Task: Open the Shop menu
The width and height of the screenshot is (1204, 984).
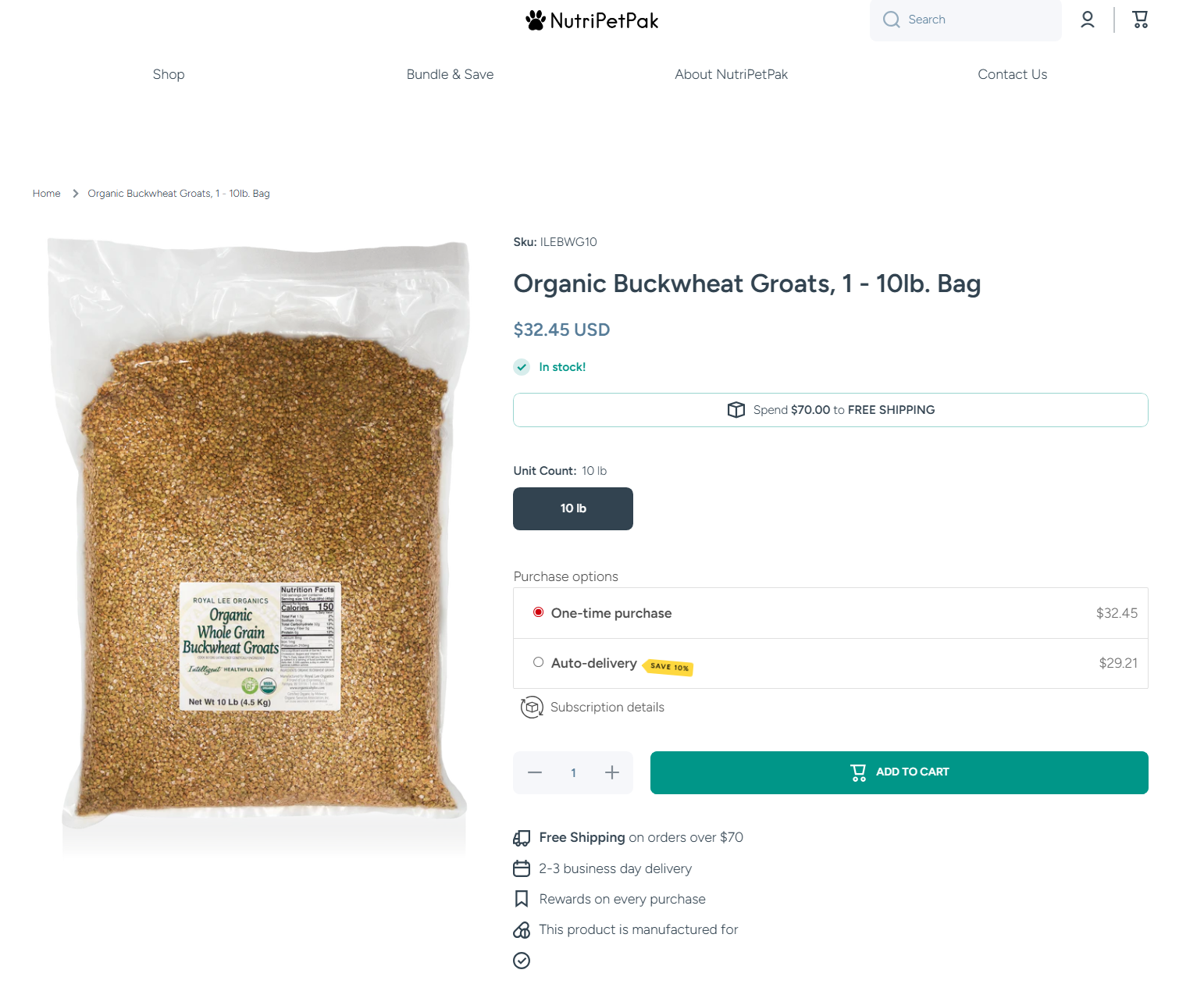Action: click(x=169, y=74)
